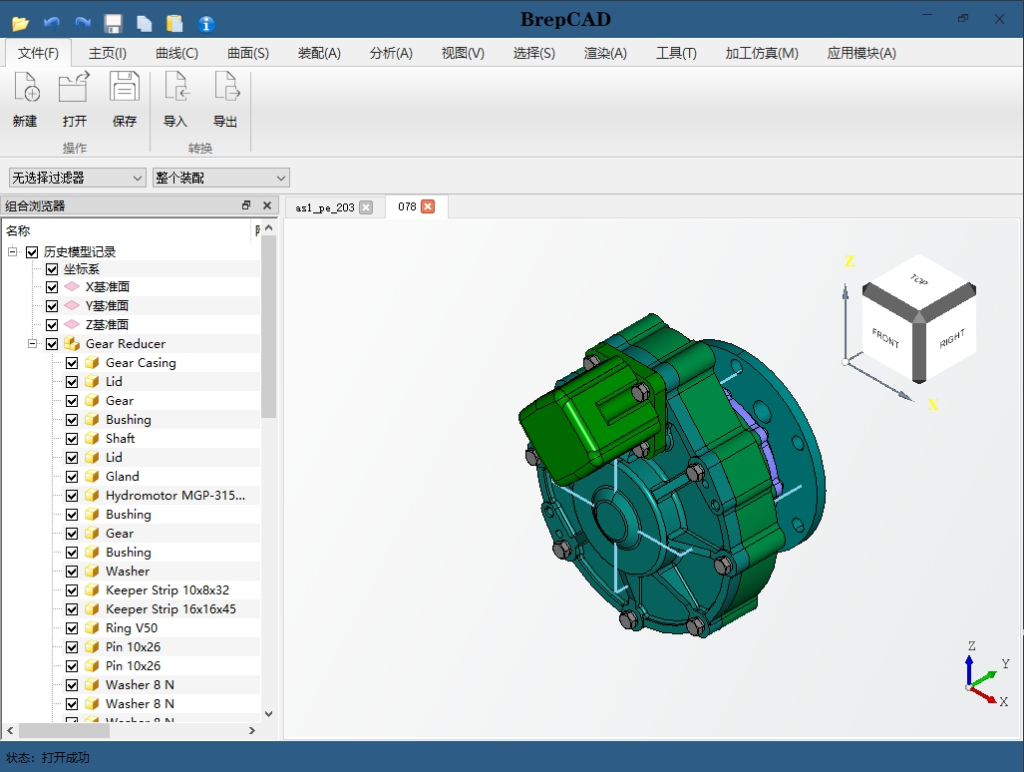This screenshot has width=1024, height=772.
Task: Click the Y基准面 plane icon
Action: tap(72, 306)
